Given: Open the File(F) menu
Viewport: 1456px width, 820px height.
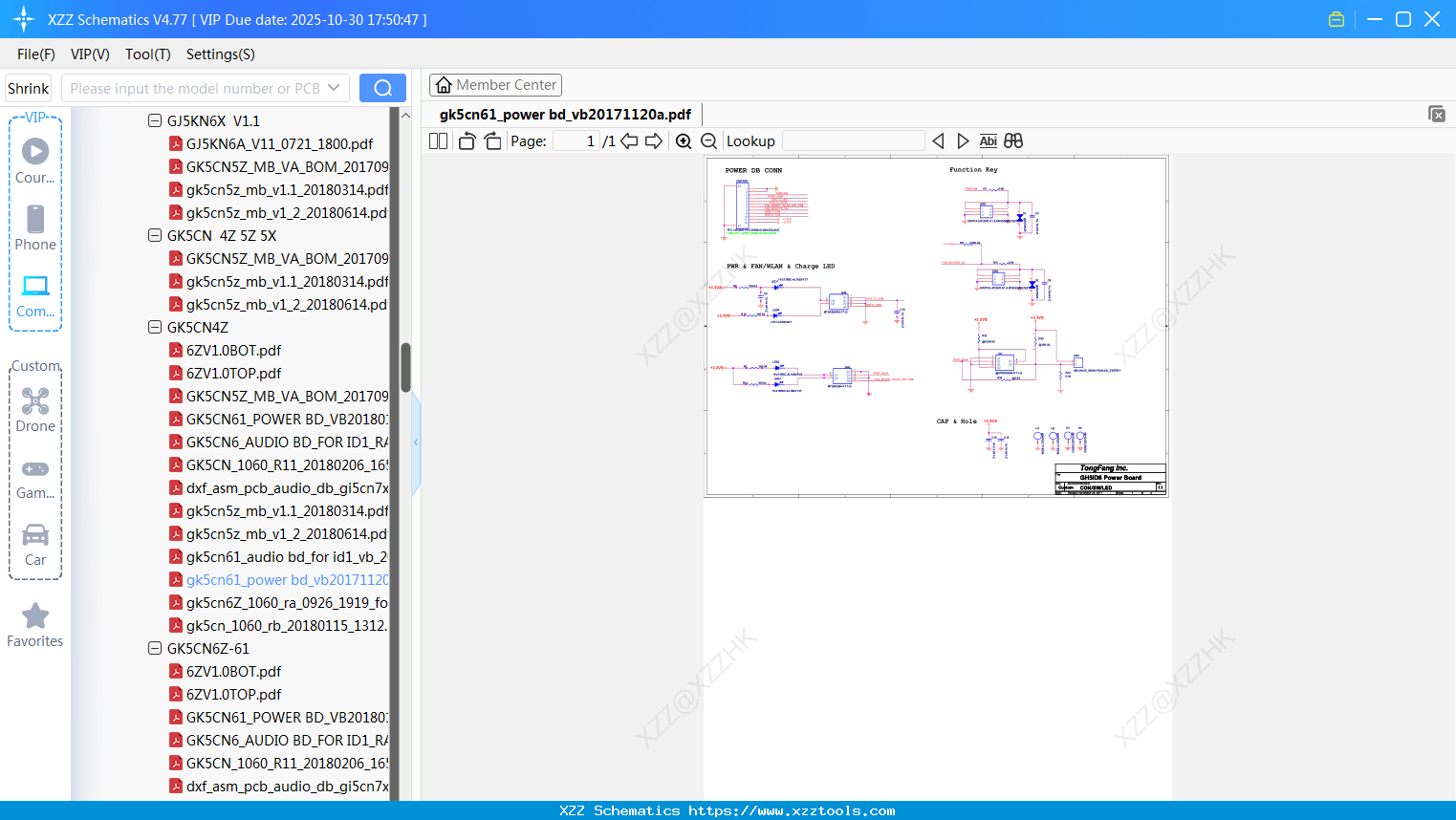Looking at the screenshot, I should [x=36, y=54].
